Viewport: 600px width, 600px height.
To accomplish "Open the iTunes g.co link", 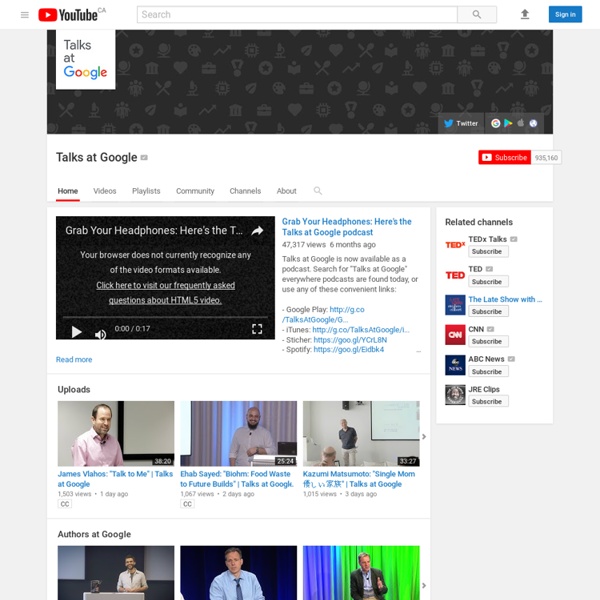I will (x=360, y=329).
